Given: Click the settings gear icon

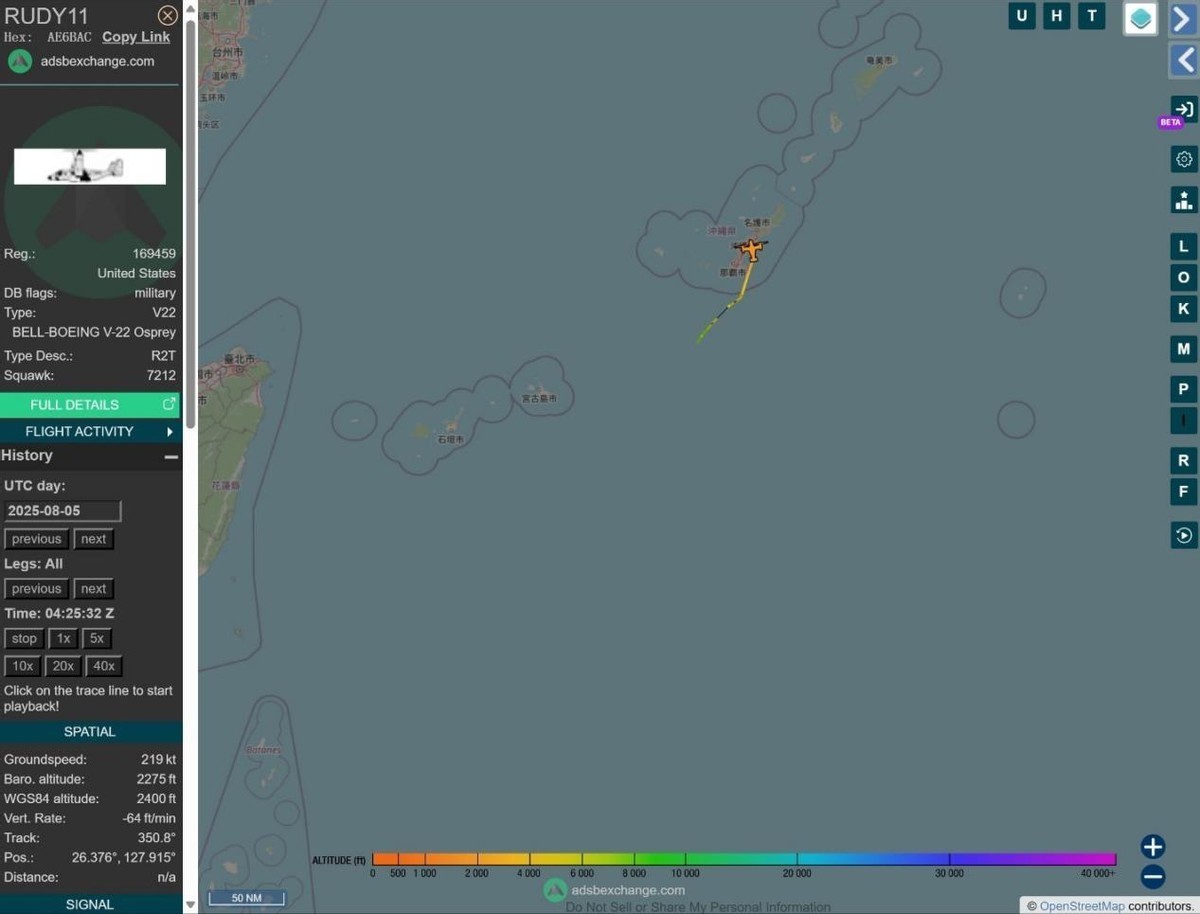Looking at the screenshot, I should (x=1184, y=159).
